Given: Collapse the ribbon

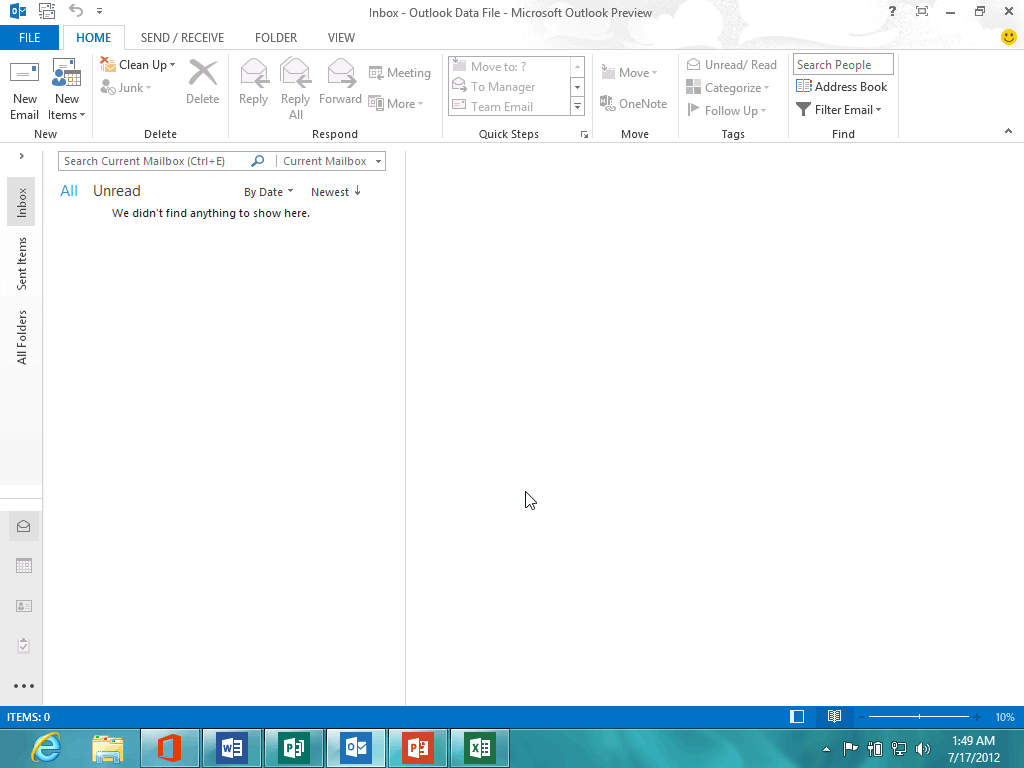Looking at the screenshot, I should click(1008, 131).
